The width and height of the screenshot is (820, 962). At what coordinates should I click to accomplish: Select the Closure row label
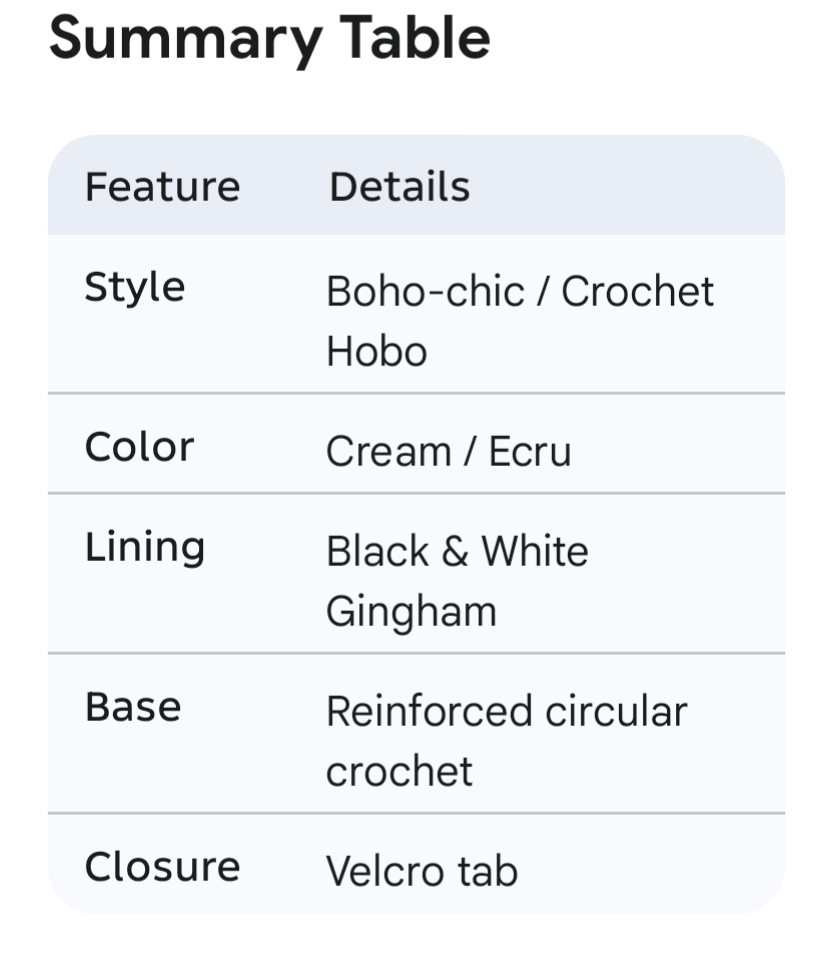click(x=162, y=867)
